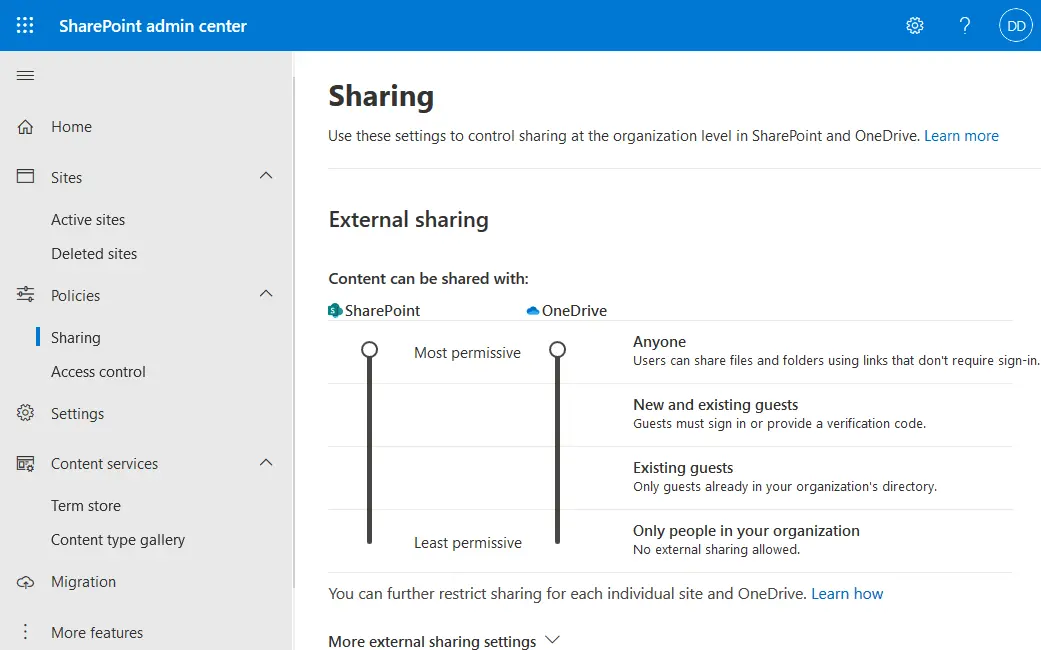Open Term store page
Screen dimensions: 1041x650
point(86,506)
